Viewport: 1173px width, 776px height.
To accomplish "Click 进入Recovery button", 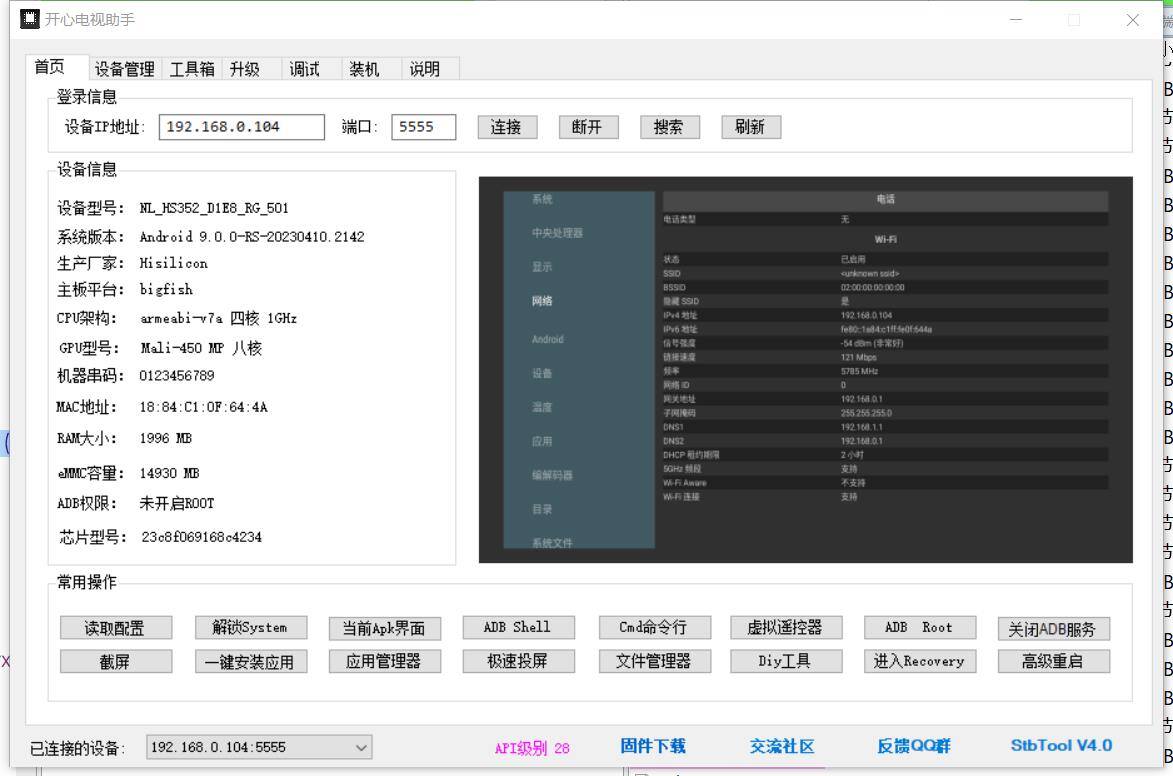I will 918,661.
